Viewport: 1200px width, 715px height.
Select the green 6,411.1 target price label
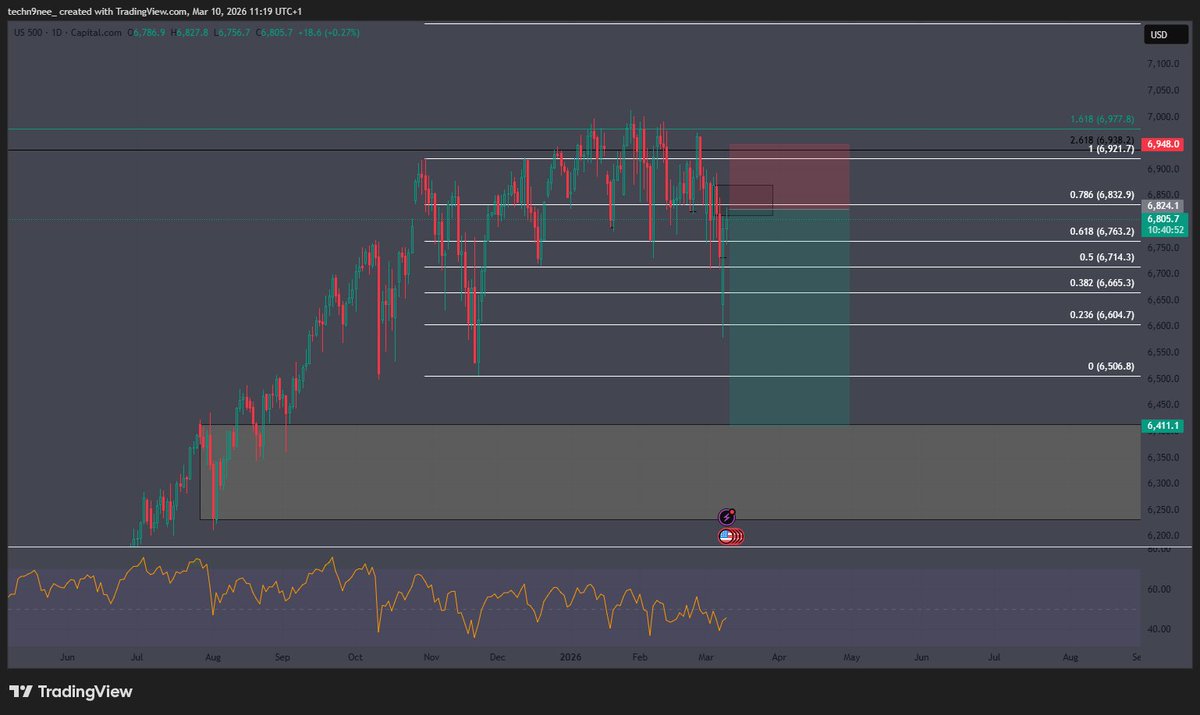tap(1164, 425)
